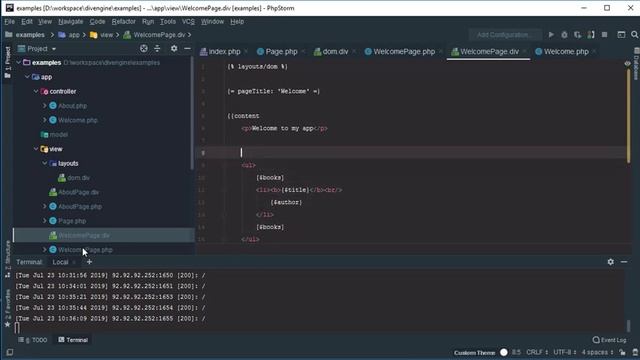Open the TODO tool window

pos(33,340)
